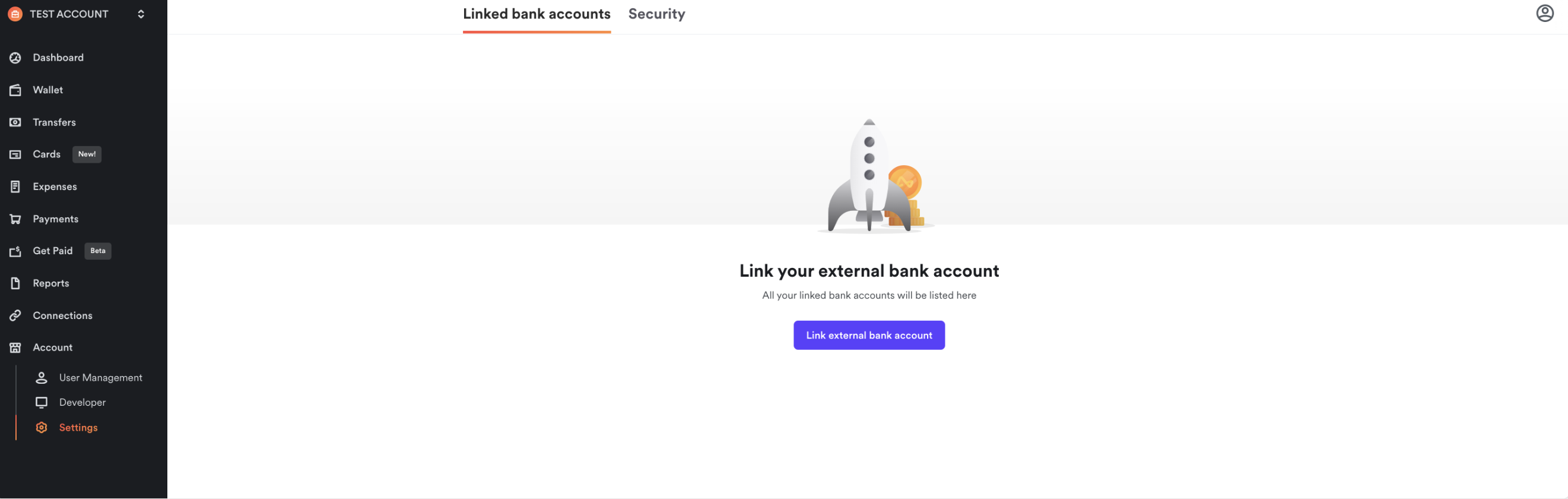Viewport: 1568px width, 499px height.
Task: Click the Connections link icon
Action: coord(15,315)
